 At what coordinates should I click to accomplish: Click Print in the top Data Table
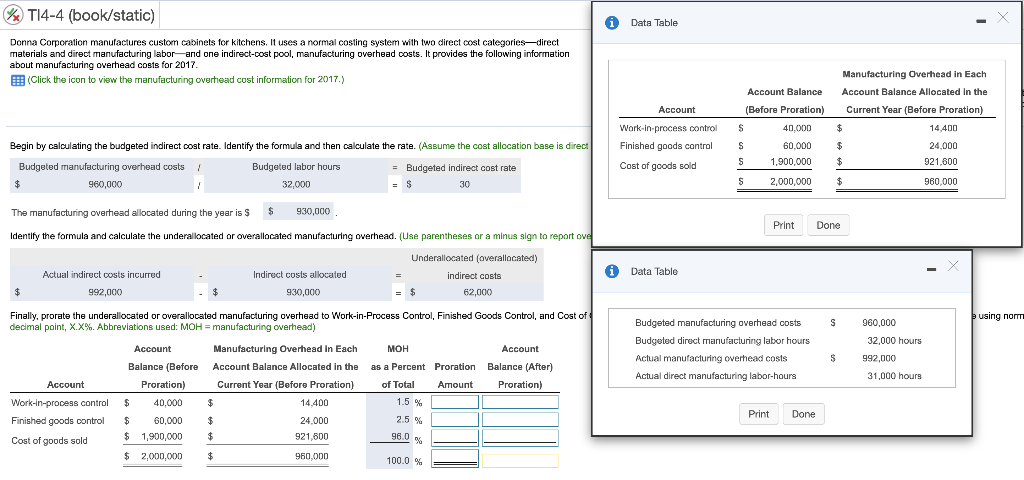point(784,225)
